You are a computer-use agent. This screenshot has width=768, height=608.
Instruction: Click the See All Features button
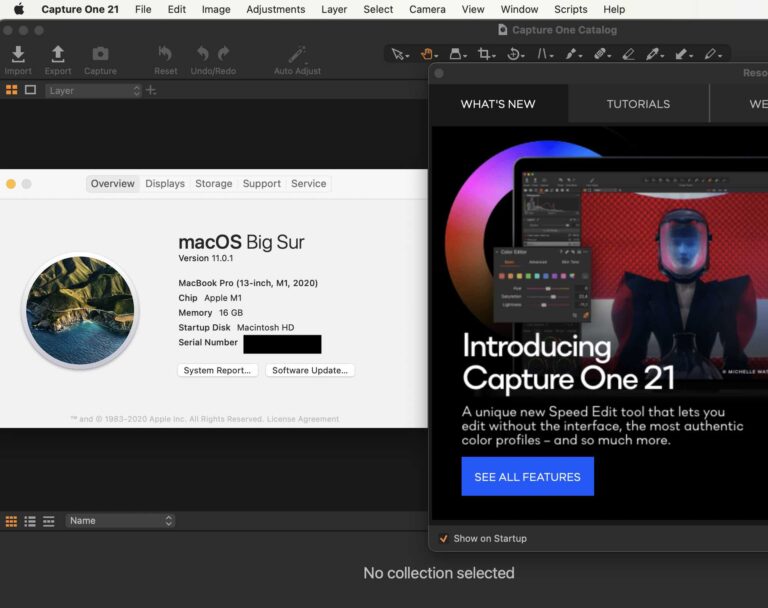528,476
